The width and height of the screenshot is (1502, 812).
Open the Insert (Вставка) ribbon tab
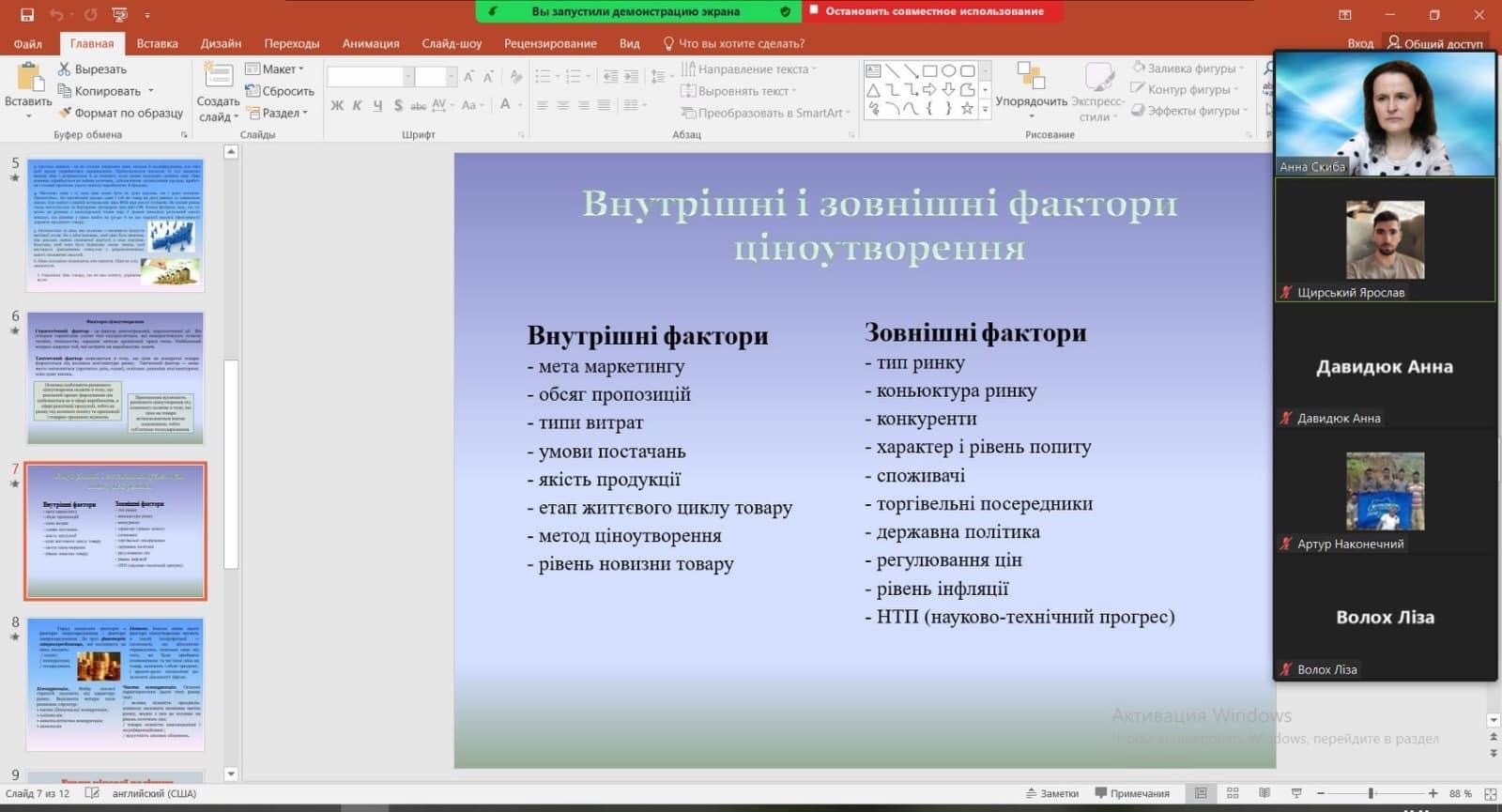(157, 43)
